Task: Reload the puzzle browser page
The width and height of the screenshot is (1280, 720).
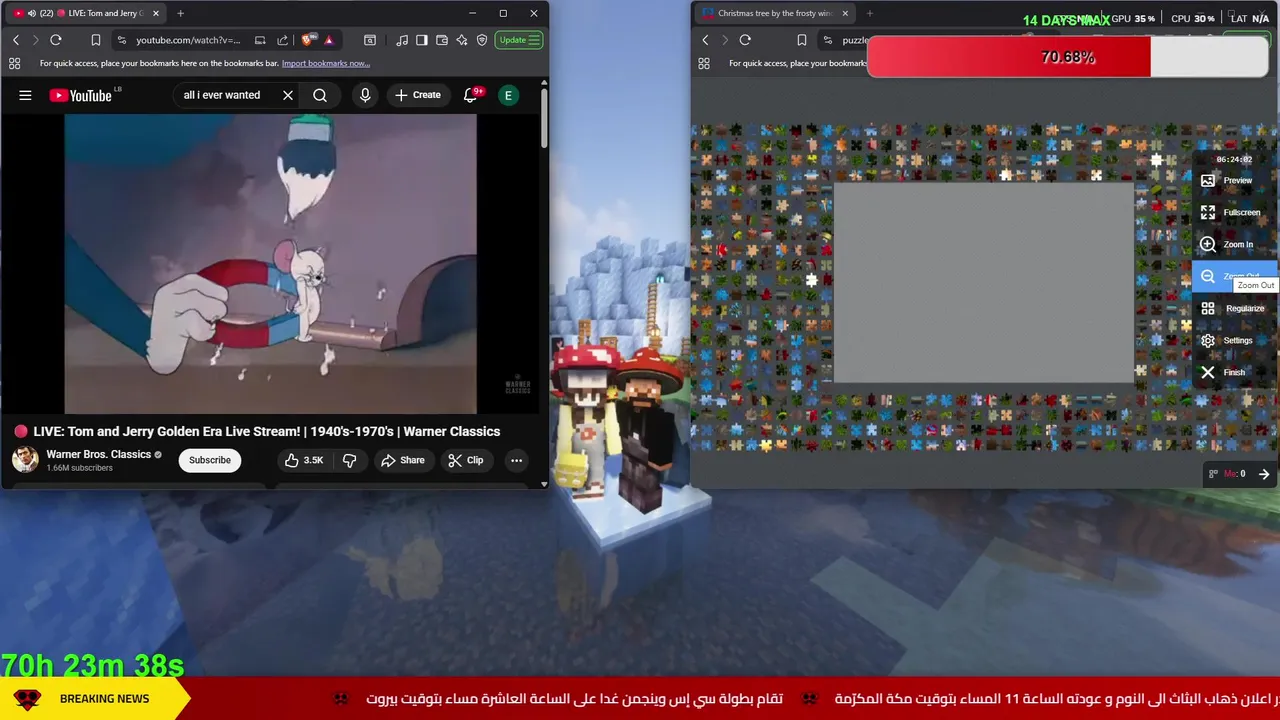Action: [745, 40]
